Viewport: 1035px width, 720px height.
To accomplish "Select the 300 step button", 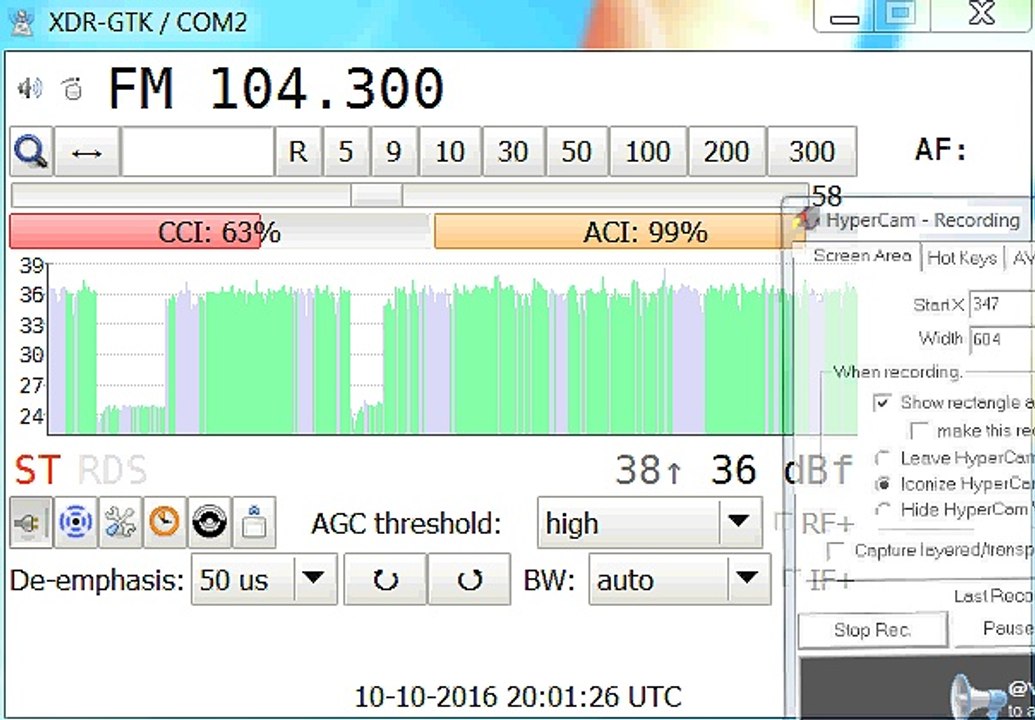I will click(812, 152).
